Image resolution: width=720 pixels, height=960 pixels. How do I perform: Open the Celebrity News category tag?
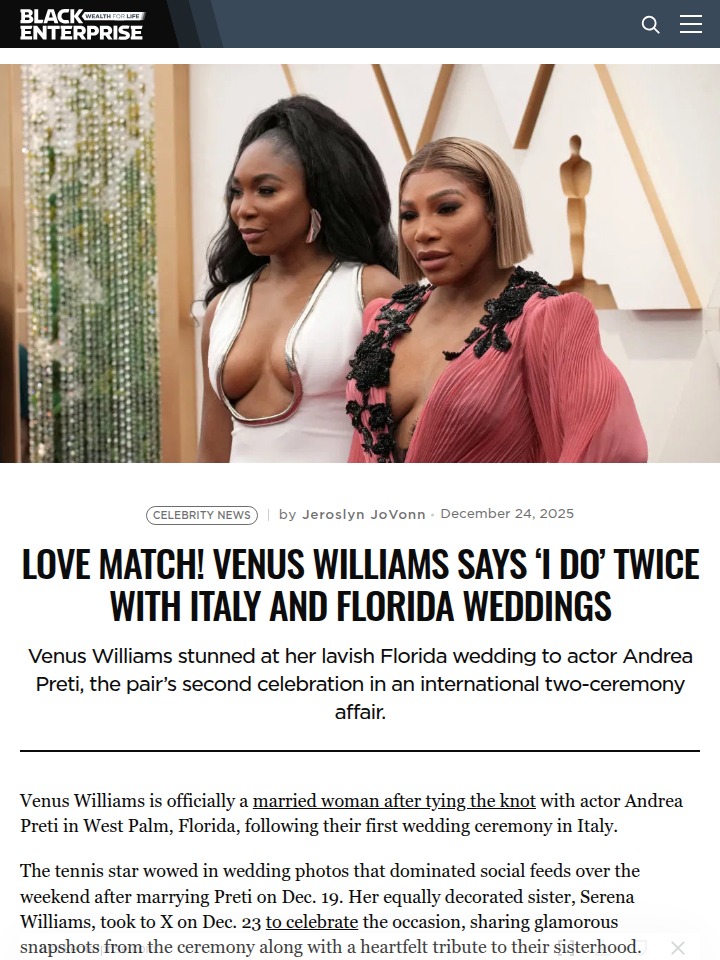201,515
